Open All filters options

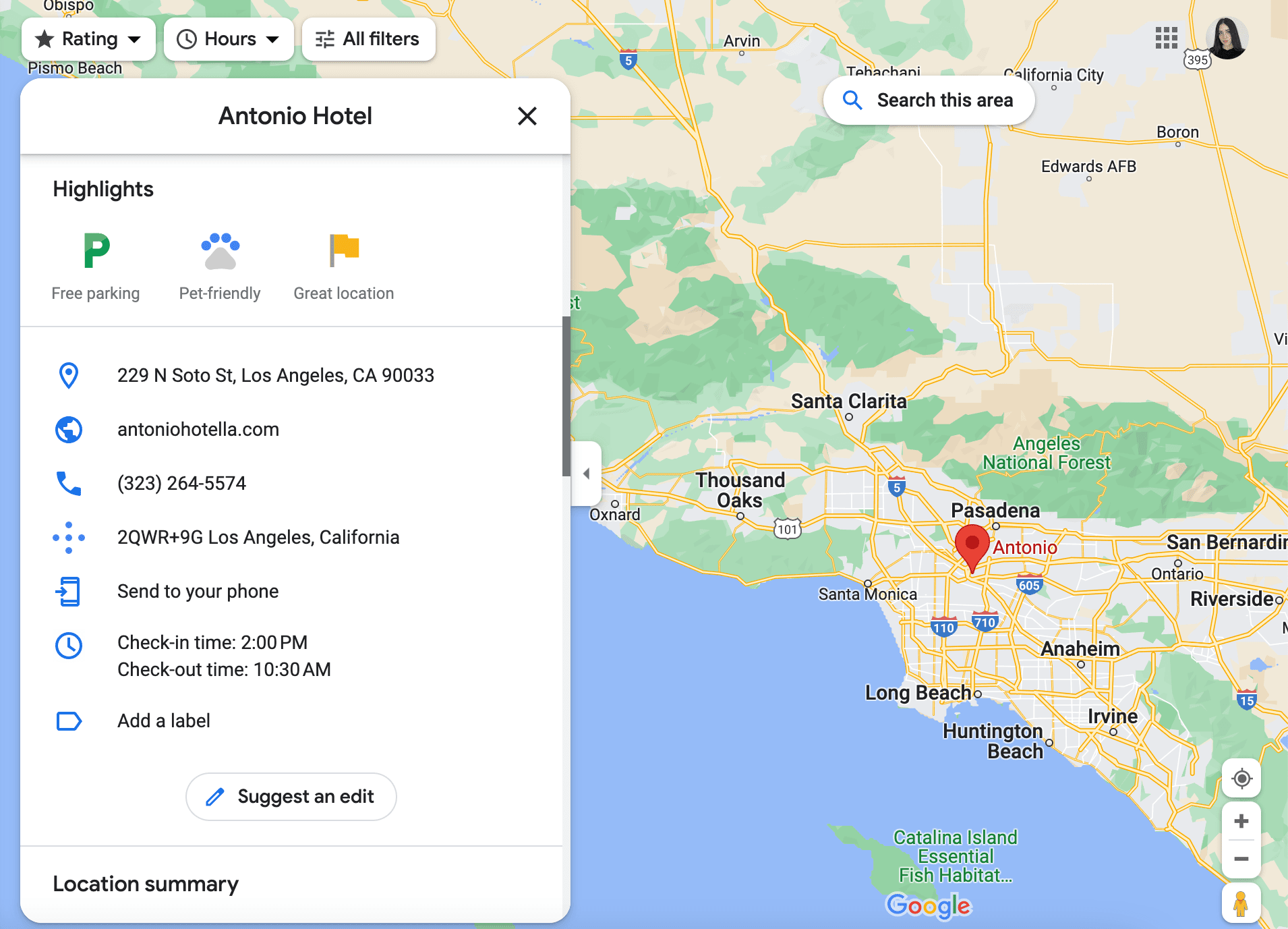368,39
